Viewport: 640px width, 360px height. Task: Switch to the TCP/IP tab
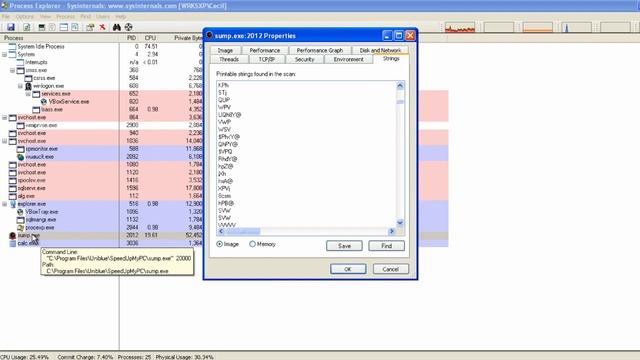[x=266, y=59]
